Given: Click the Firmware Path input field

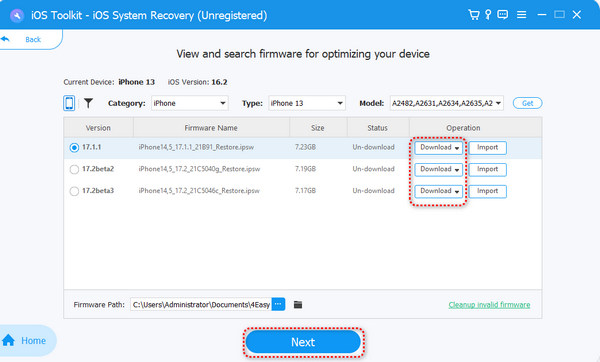Looking at the screenshot, I should [x=201, y=305].
